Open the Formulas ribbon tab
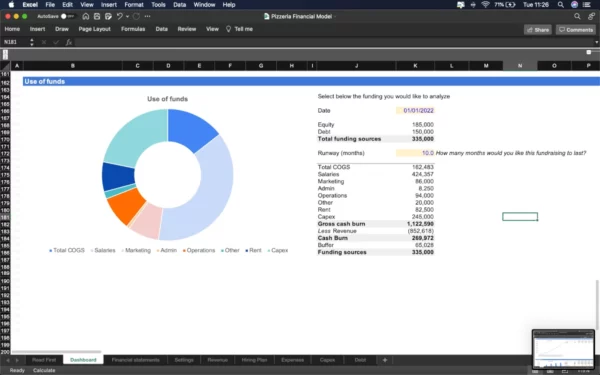The height and width of the screenshot is (375, 600). click(133, 29)
